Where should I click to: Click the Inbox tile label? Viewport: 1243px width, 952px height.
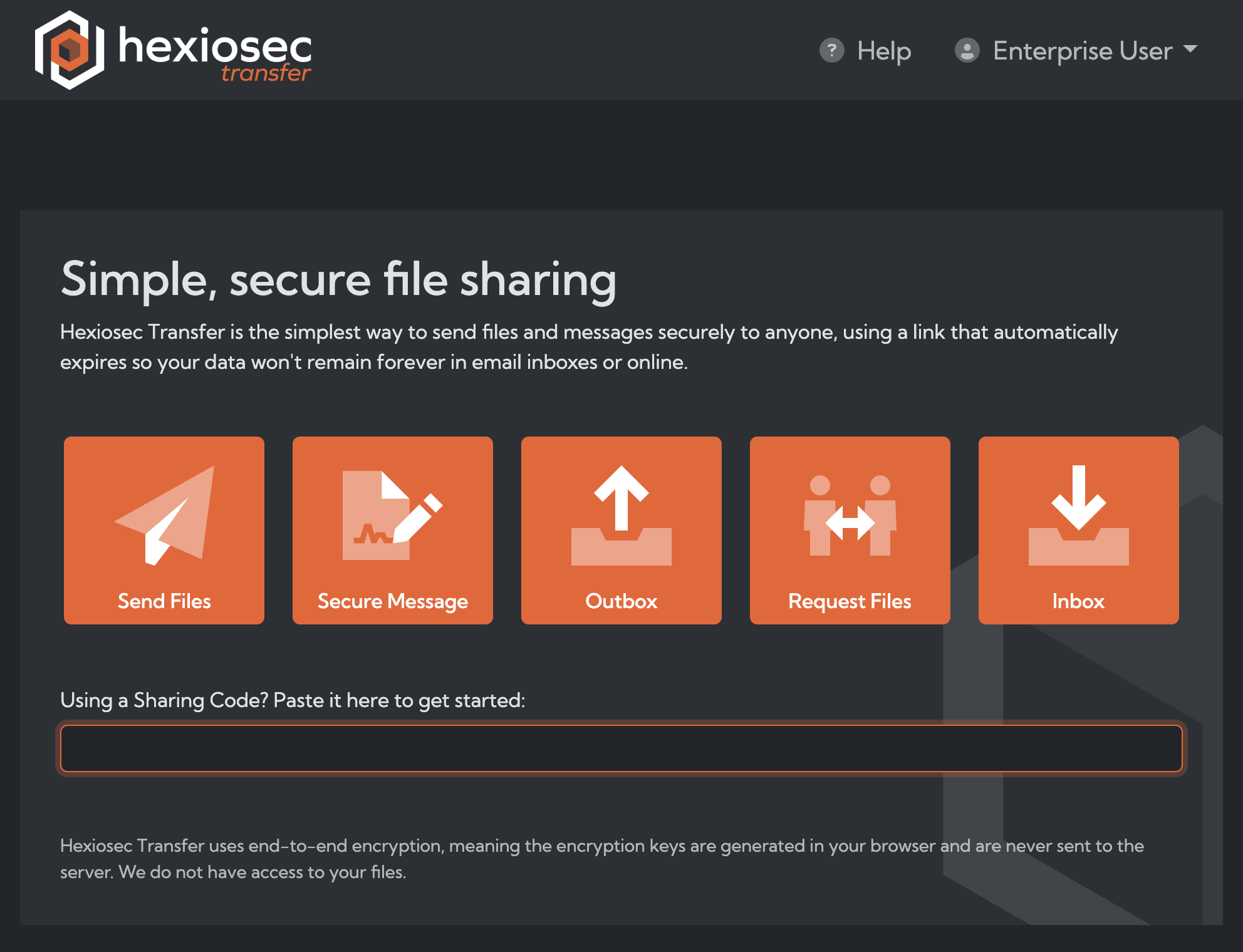click(1078, 601)
